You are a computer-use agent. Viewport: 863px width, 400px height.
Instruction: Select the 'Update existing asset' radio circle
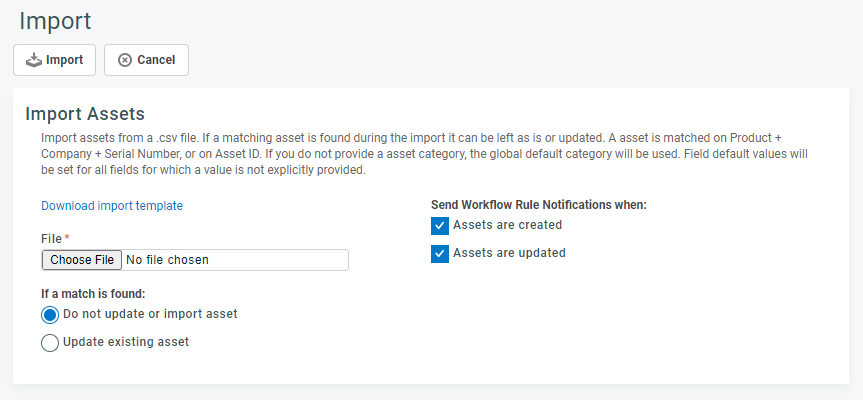[x=50, y=343]
